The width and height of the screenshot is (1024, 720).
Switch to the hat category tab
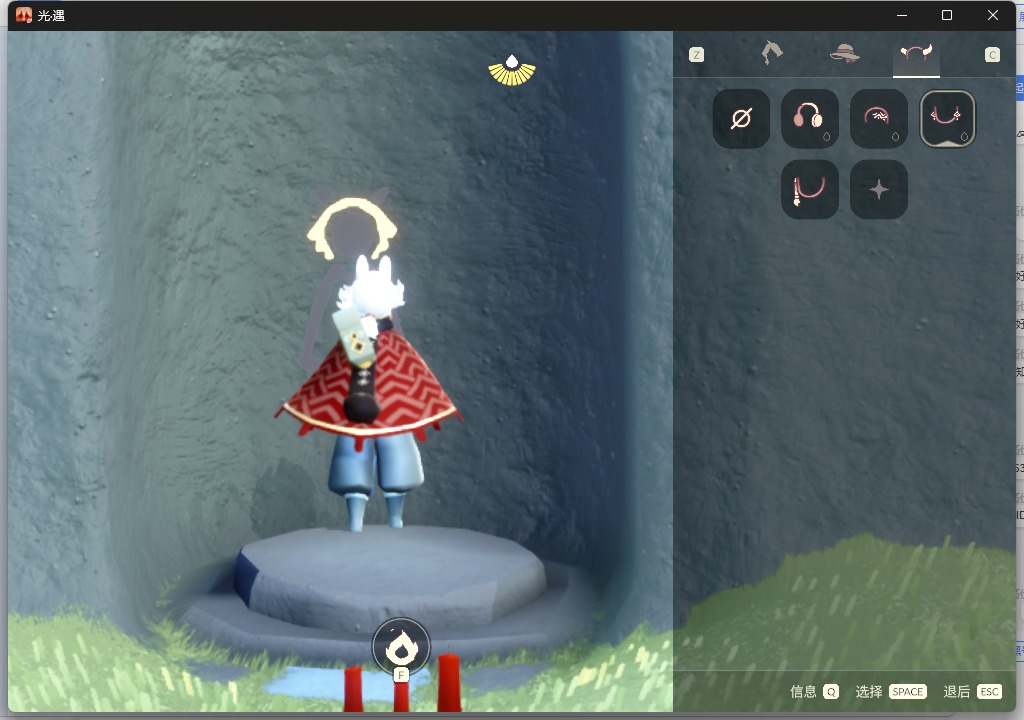[844, 53]
